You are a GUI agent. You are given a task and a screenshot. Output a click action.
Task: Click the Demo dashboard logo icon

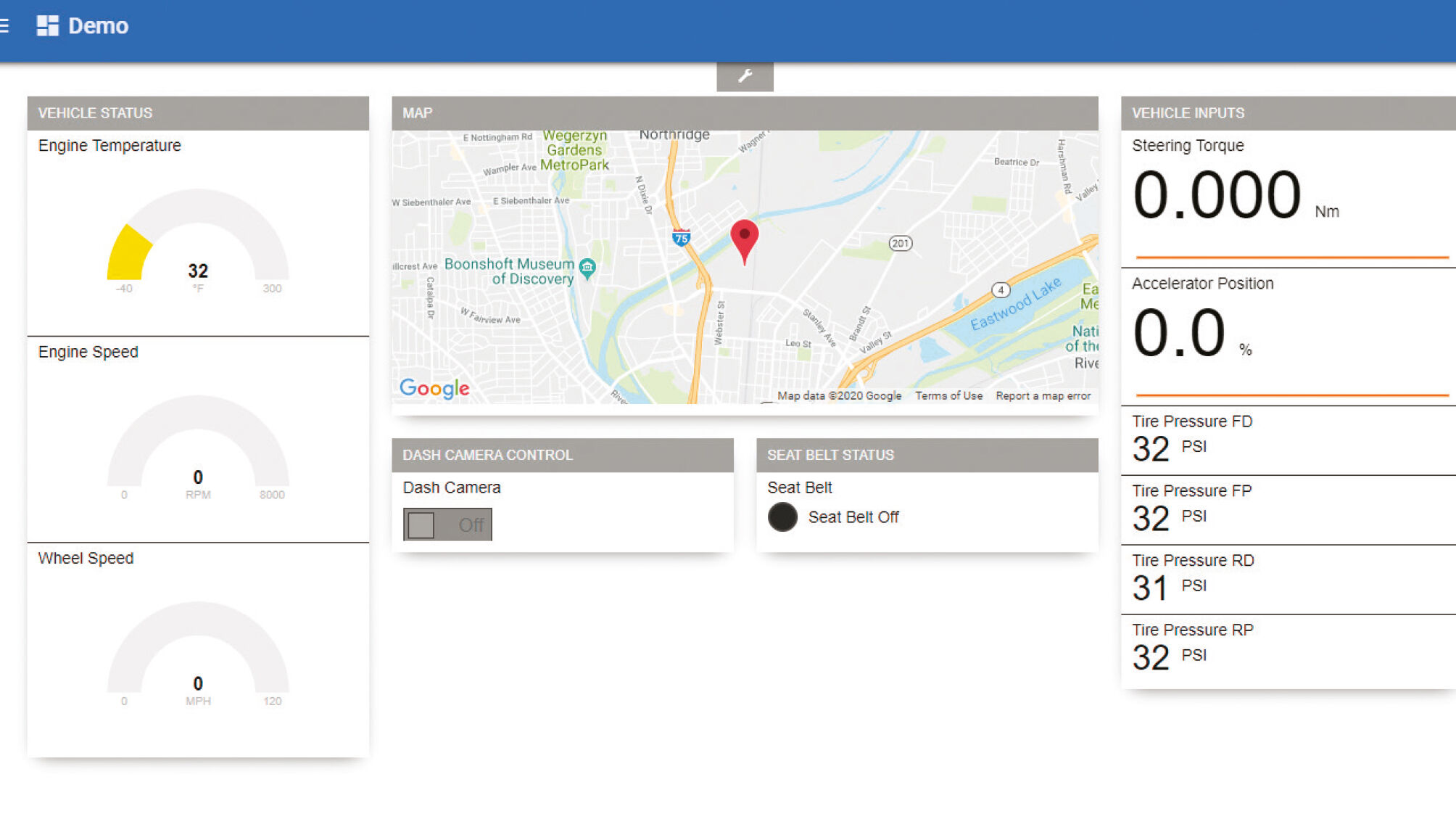pos(48,26)
